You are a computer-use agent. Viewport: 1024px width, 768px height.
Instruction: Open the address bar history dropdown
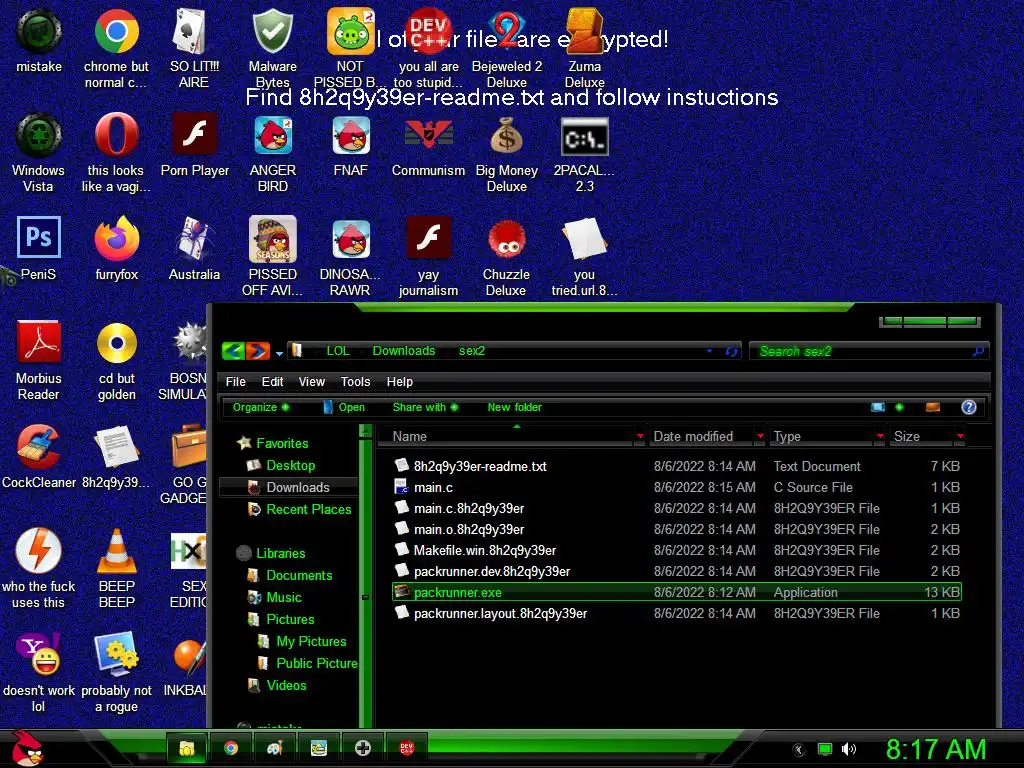click(x=710, y=351)
